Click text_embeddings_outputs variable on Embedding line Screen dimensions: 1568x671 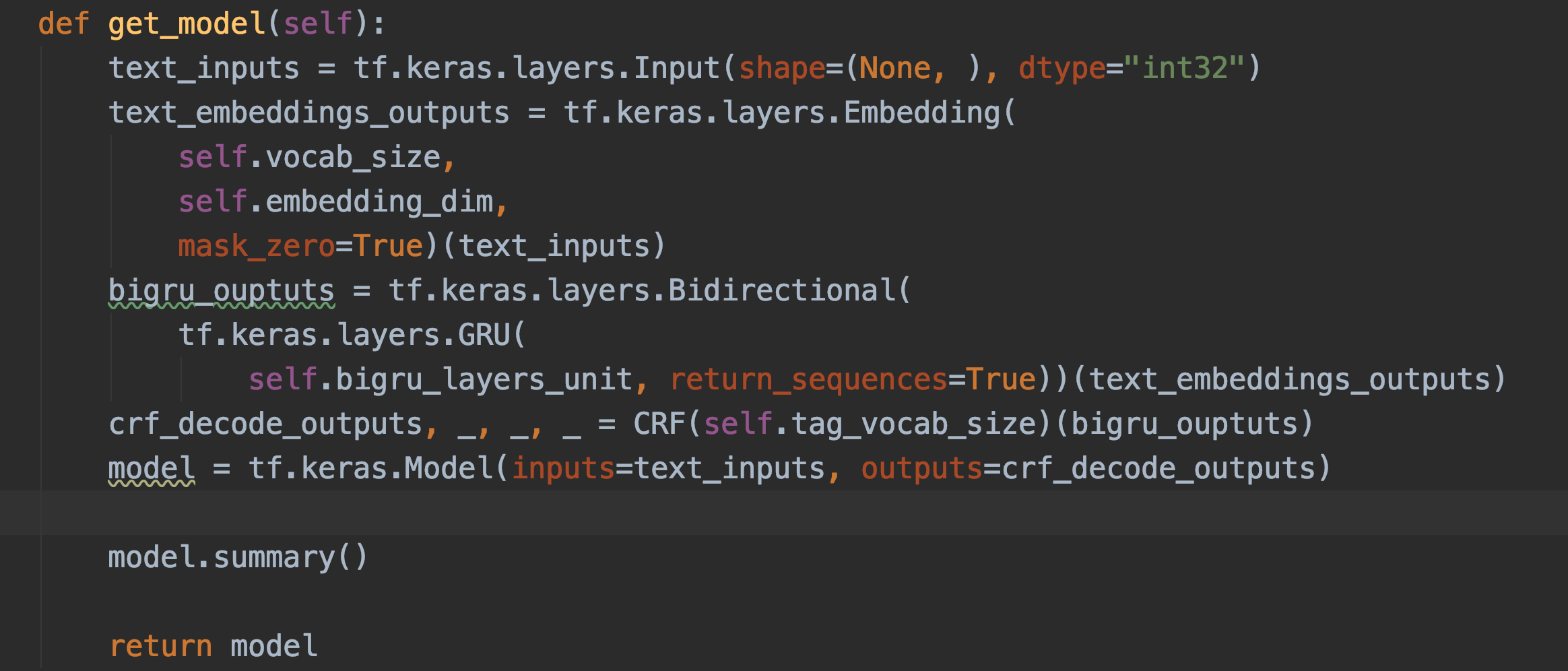pyautogui.click(x=308, y=113)
